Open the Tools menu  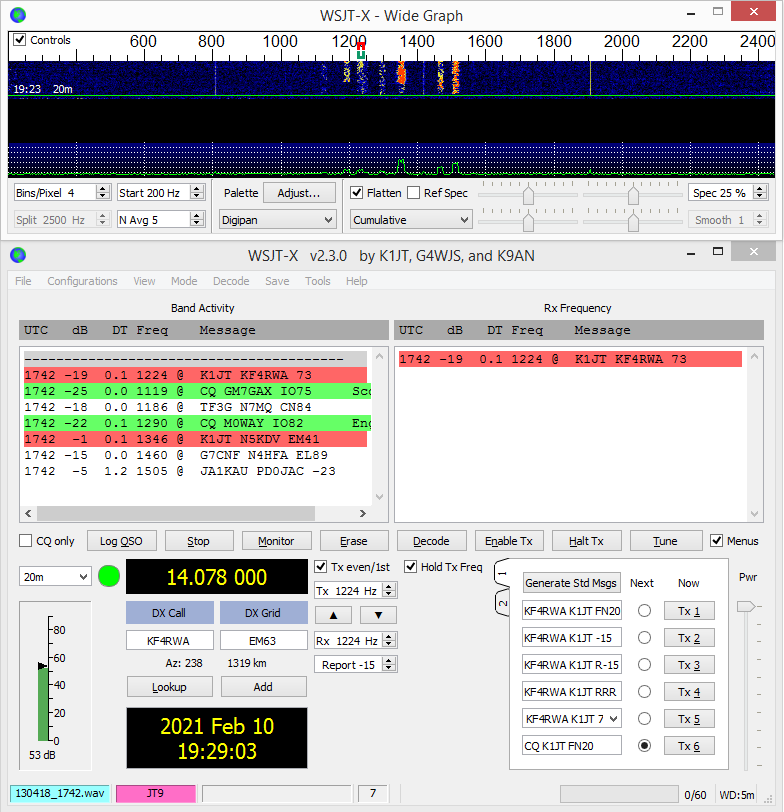coord(317,281)
